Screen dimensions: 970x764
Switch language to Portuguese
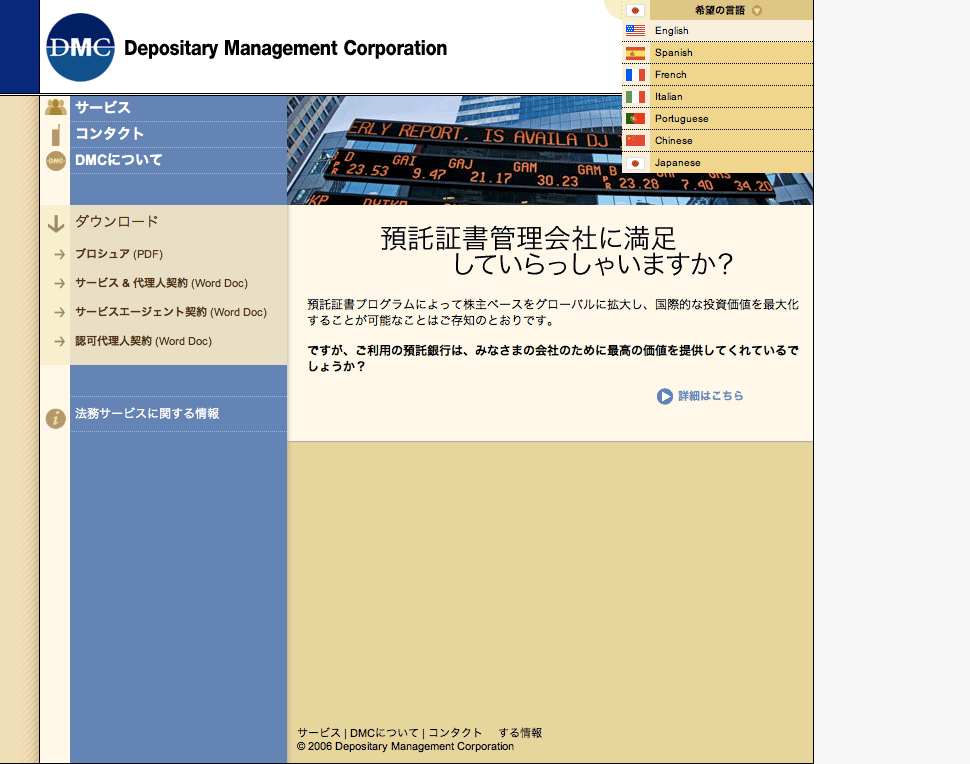point(681,119)
